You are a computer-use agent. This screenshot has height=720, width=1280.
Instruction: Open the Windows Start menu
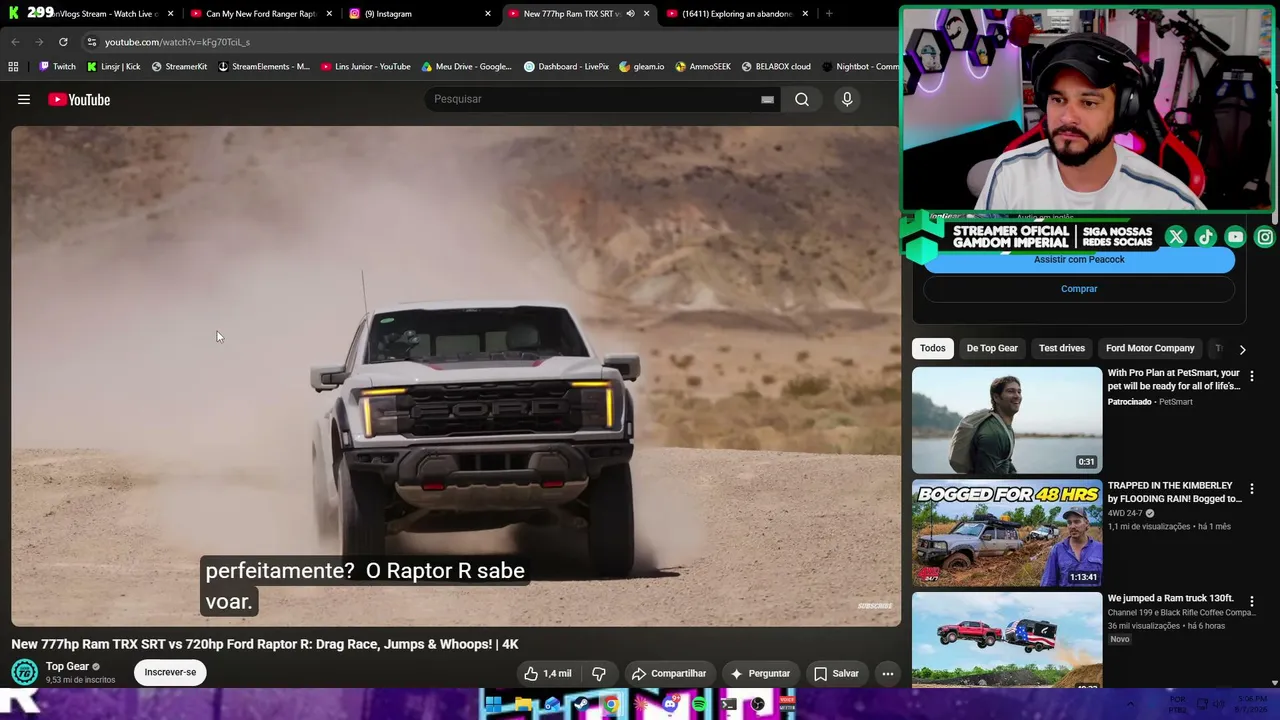tap(493, 704)
